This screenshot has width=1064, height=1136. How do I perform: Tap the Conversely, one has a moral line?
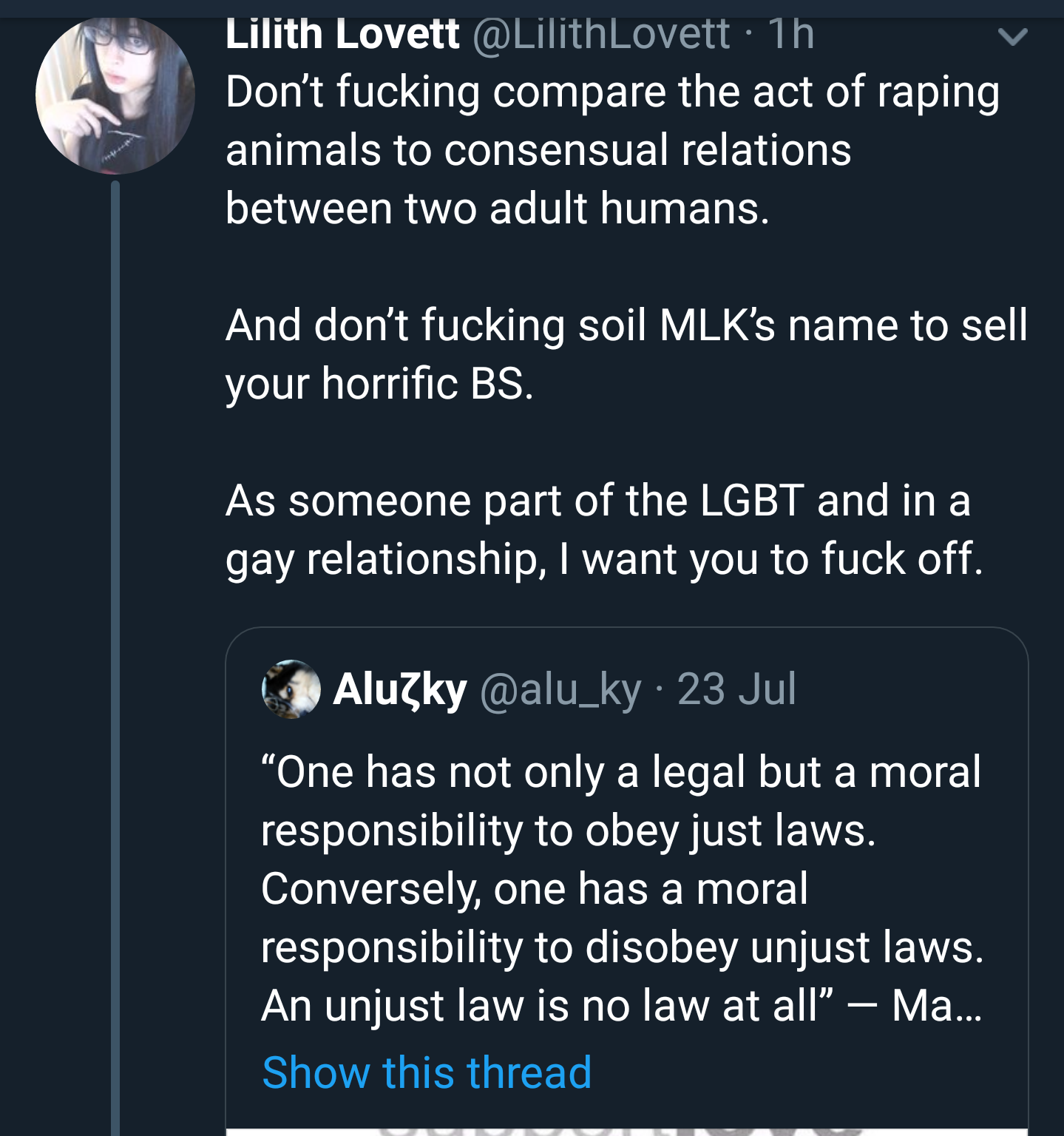pyautogui.click(x=535, y=889)
